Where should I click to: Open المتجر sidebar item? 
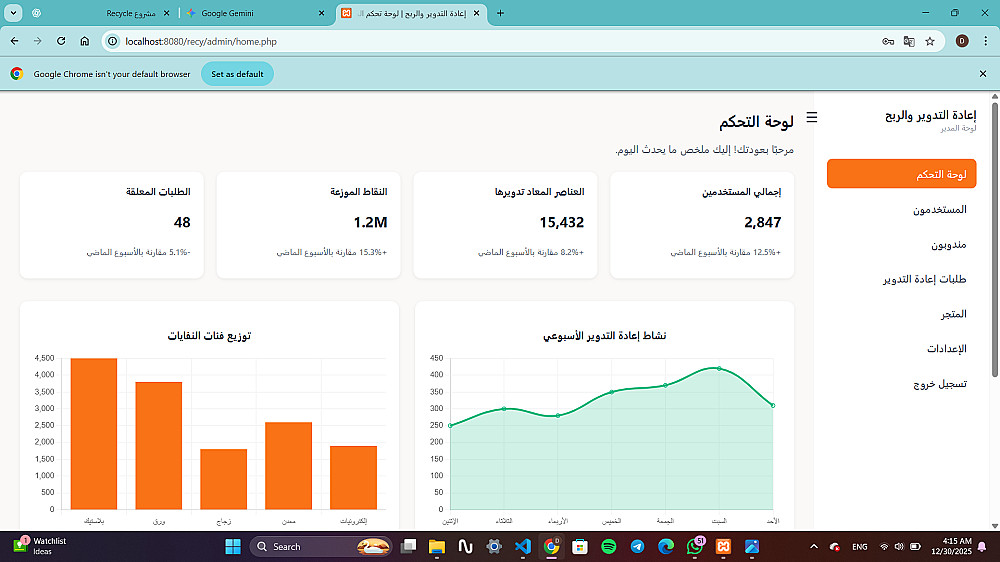pyautogui.click(x=953, y=314)
